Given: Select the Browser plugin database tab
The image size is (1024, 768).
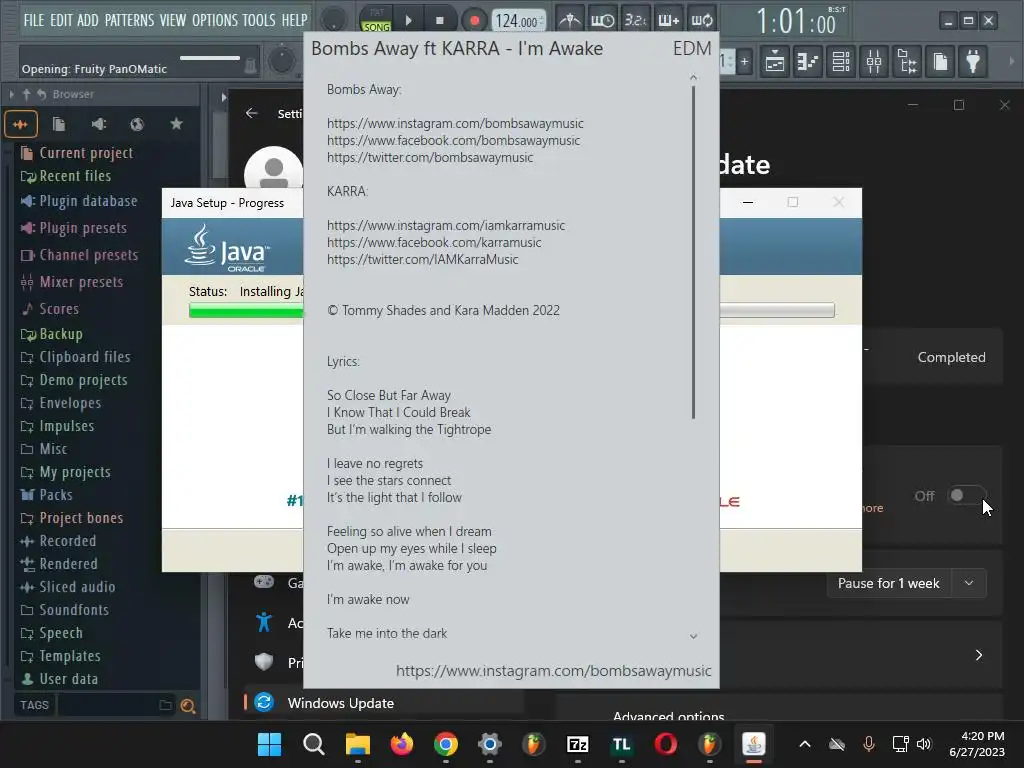Looking at the screenshot, I should point(99,124).
